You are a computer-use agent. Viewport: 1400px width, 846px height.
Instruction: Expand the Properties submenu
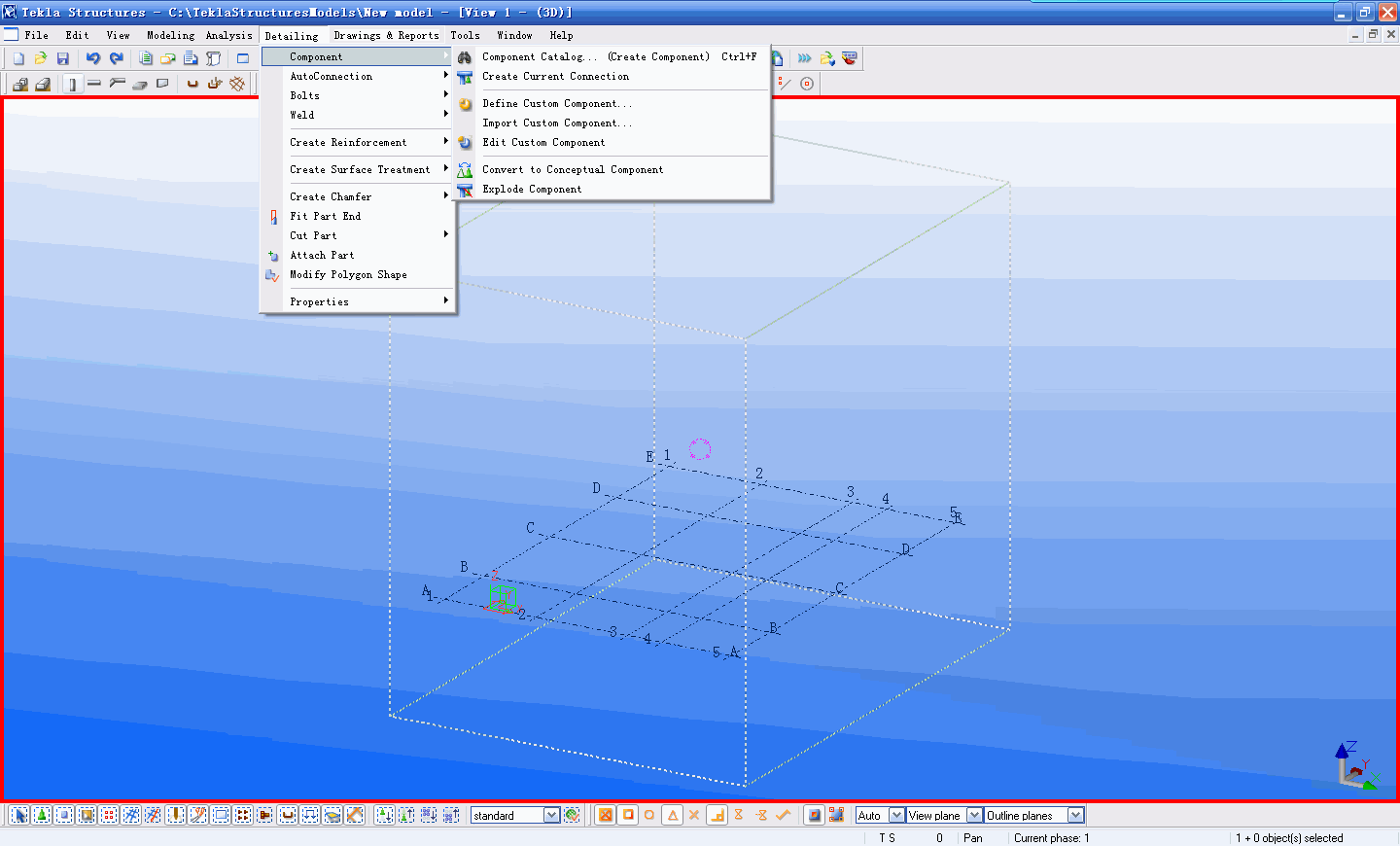[359, 301]
